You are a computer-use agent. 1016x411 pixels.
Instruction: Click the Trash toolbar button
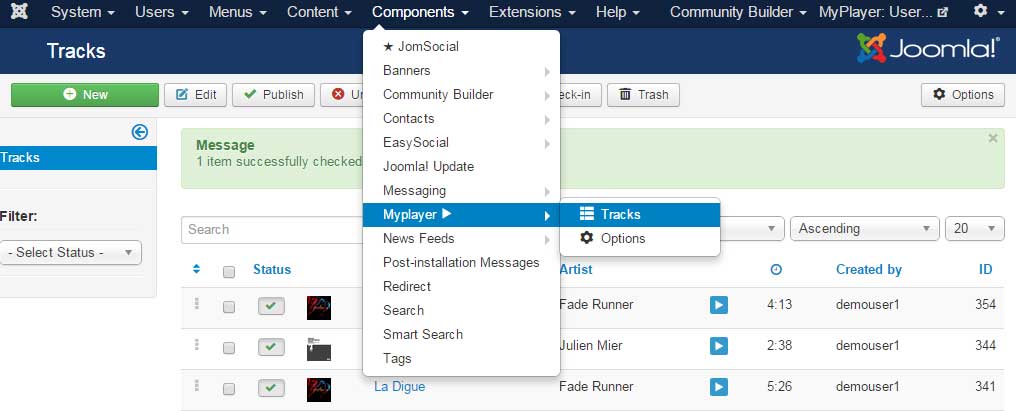643,95
